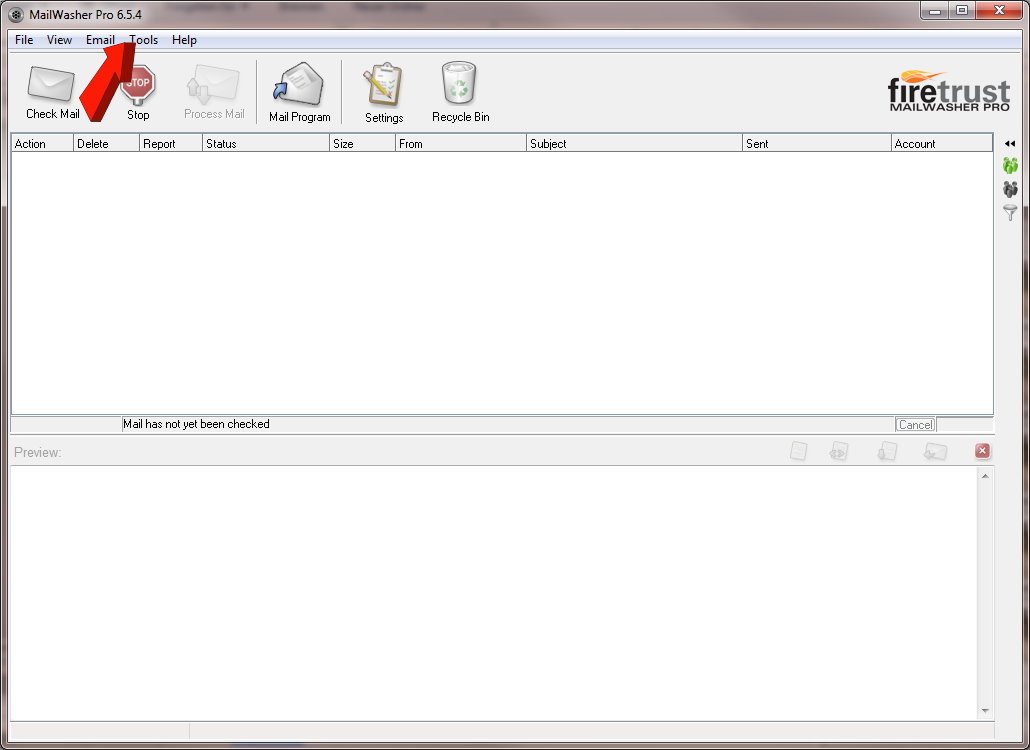Screen dimensions: 1030x750
Task: Open the Tools menu
Action: coord(144,40)
